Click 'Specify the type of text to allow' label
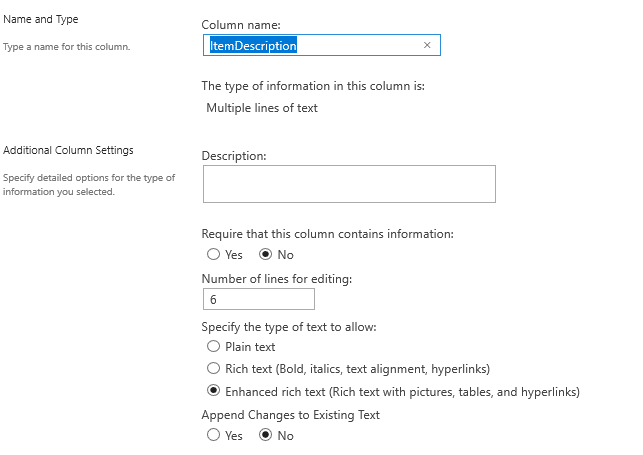The height and width of the screenshot is (455, 643). coord(289,327)
